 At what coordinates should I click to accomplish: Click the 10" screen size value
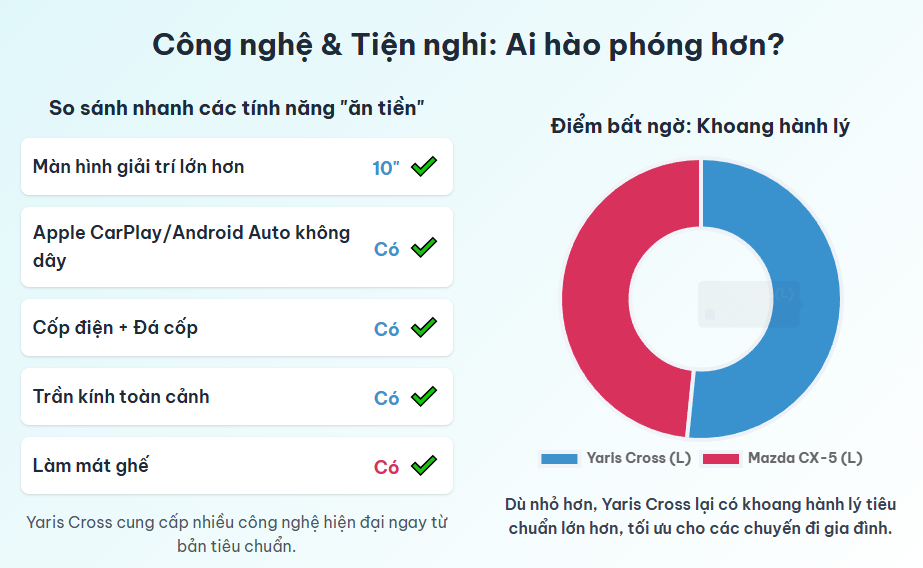point(386,168)
